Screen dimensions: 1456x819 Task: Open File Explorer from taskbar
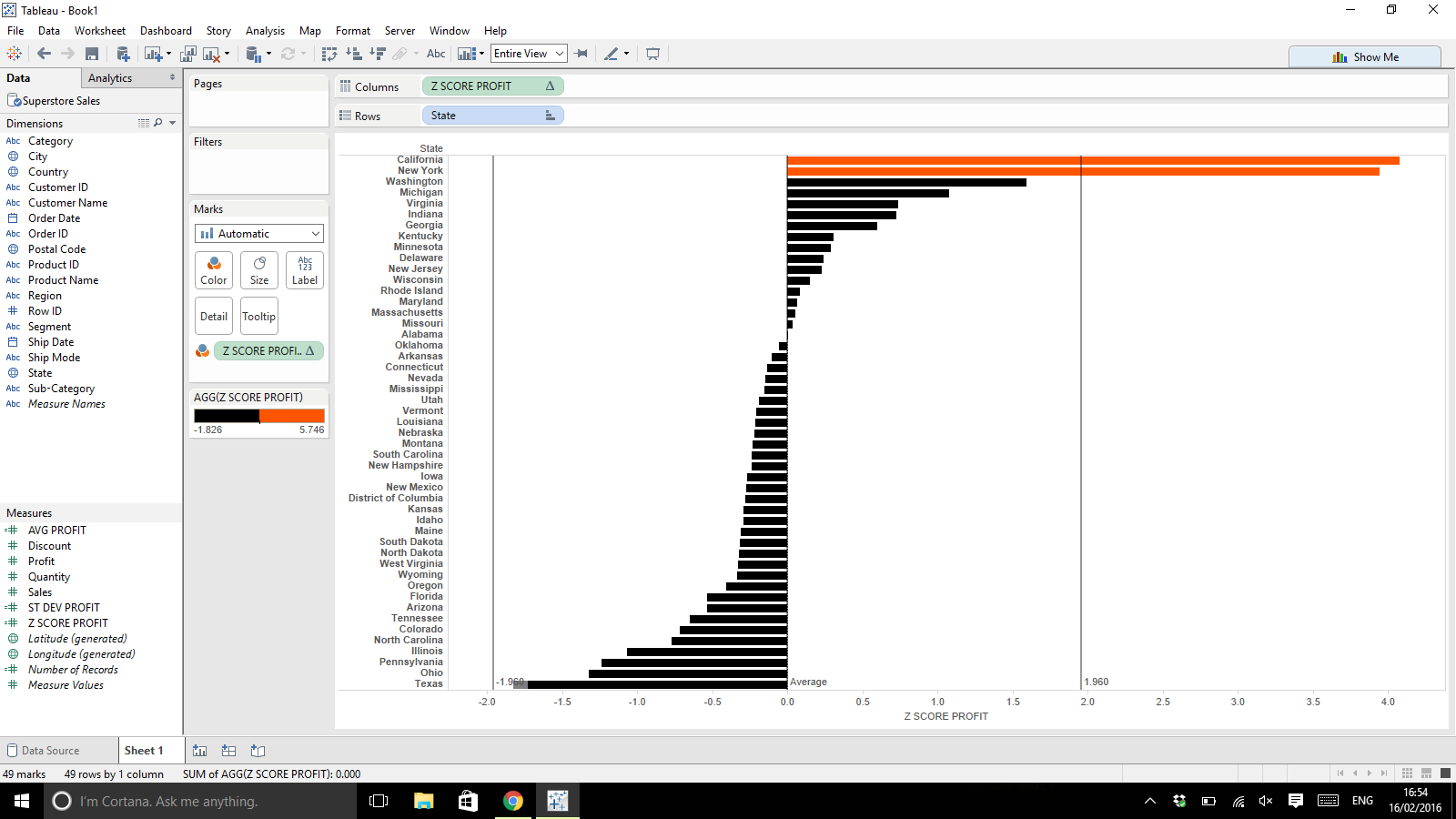coord(424,801)
